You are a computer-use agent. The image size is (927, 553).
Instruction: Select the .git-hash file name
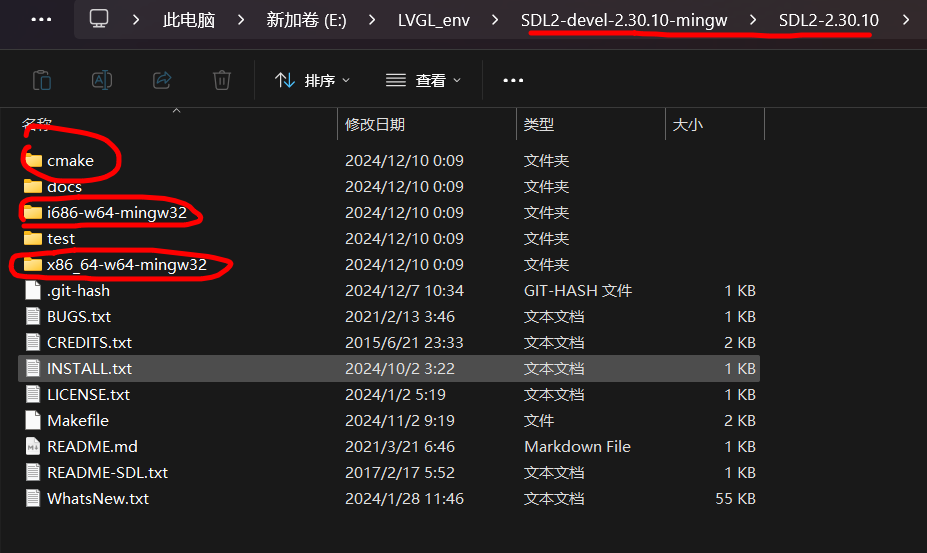pyautogui.click(x=78, y=290)
